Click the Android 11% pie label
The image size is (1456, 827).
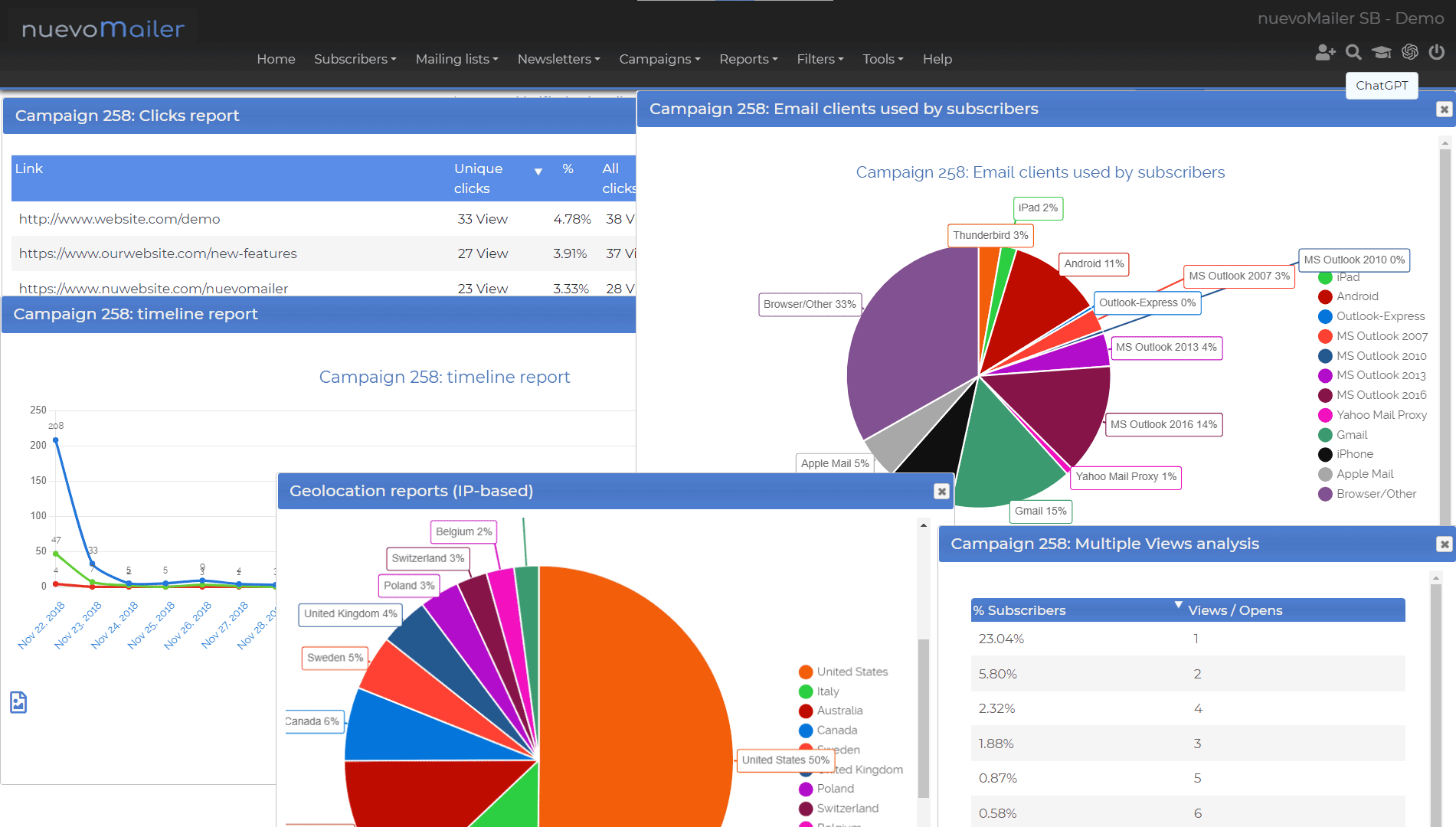[1094, 263]
